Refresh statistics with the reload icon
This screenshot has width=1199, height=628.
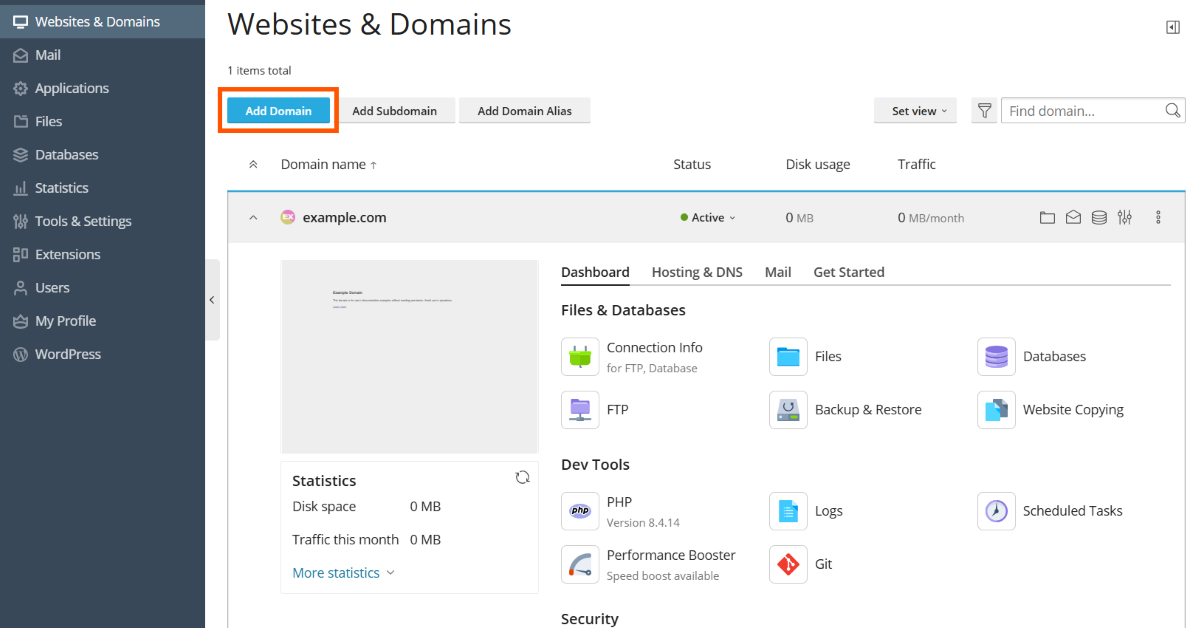click(x=522, y=478)
